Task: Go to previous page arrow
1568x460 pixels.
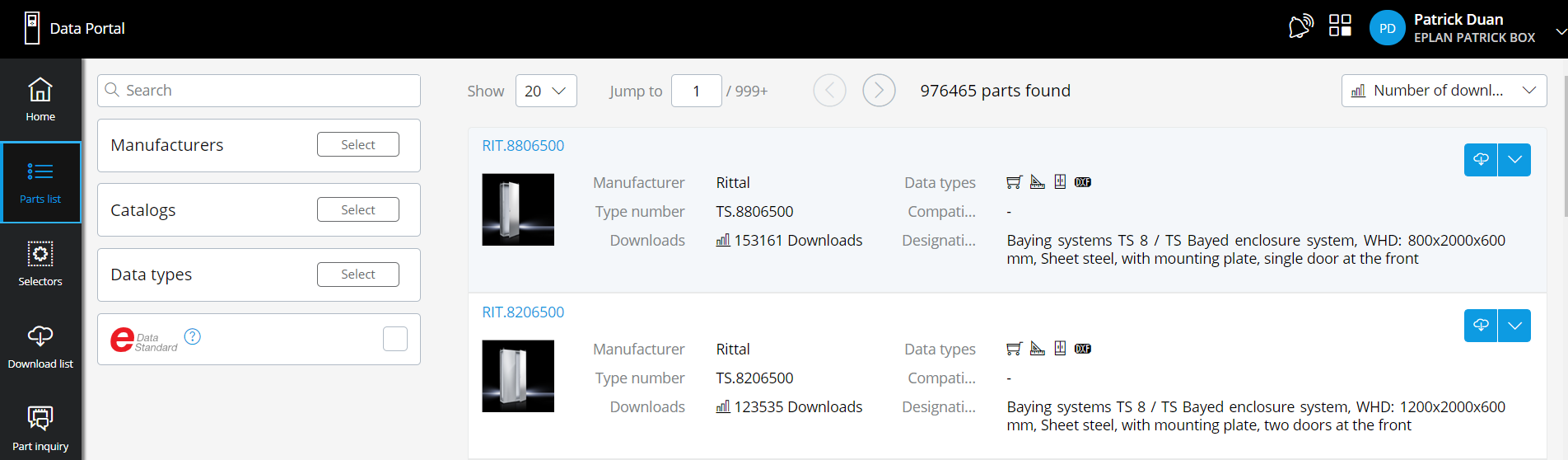Action: click(x=829, y=90)
